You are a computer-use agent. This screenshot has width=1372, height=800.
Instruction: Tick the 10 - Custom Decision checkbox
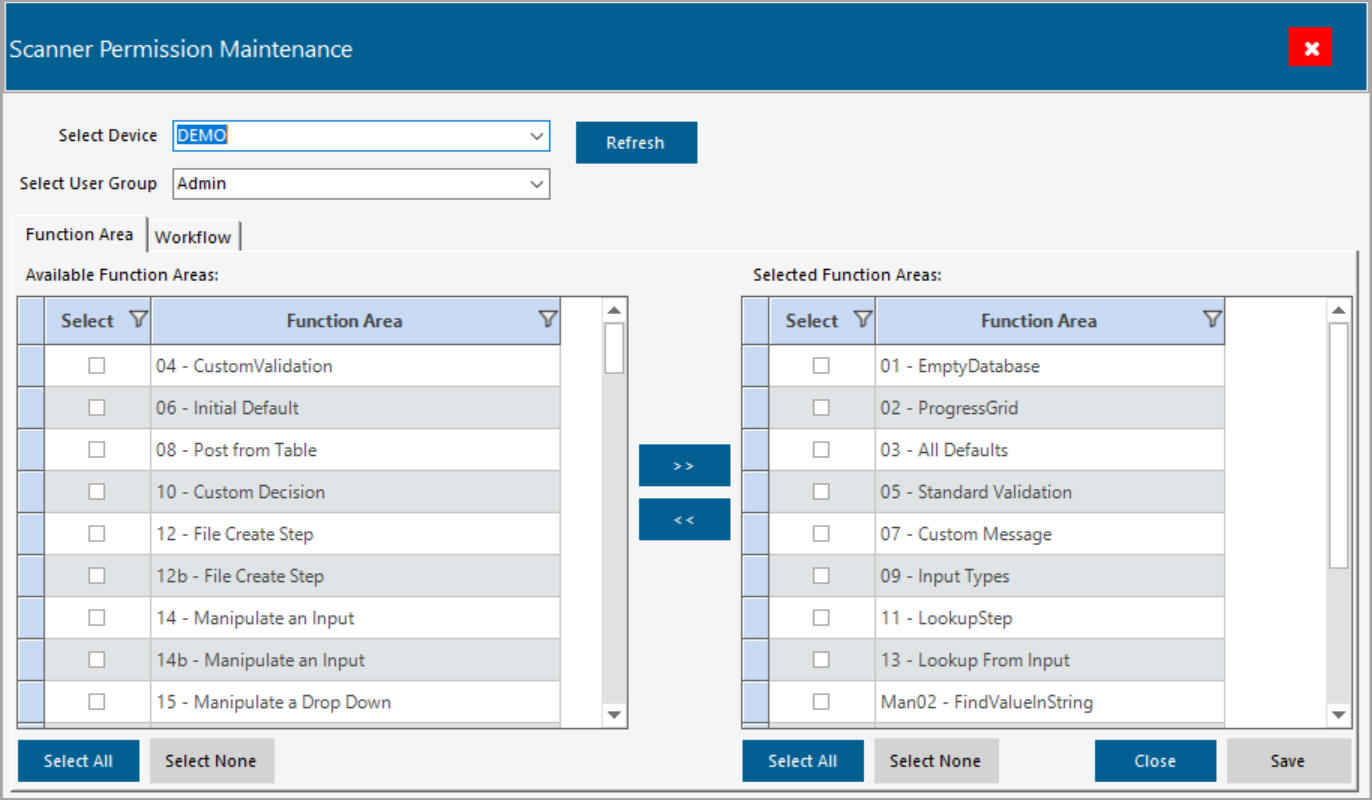pyautogui.click(x=96, y=492)
